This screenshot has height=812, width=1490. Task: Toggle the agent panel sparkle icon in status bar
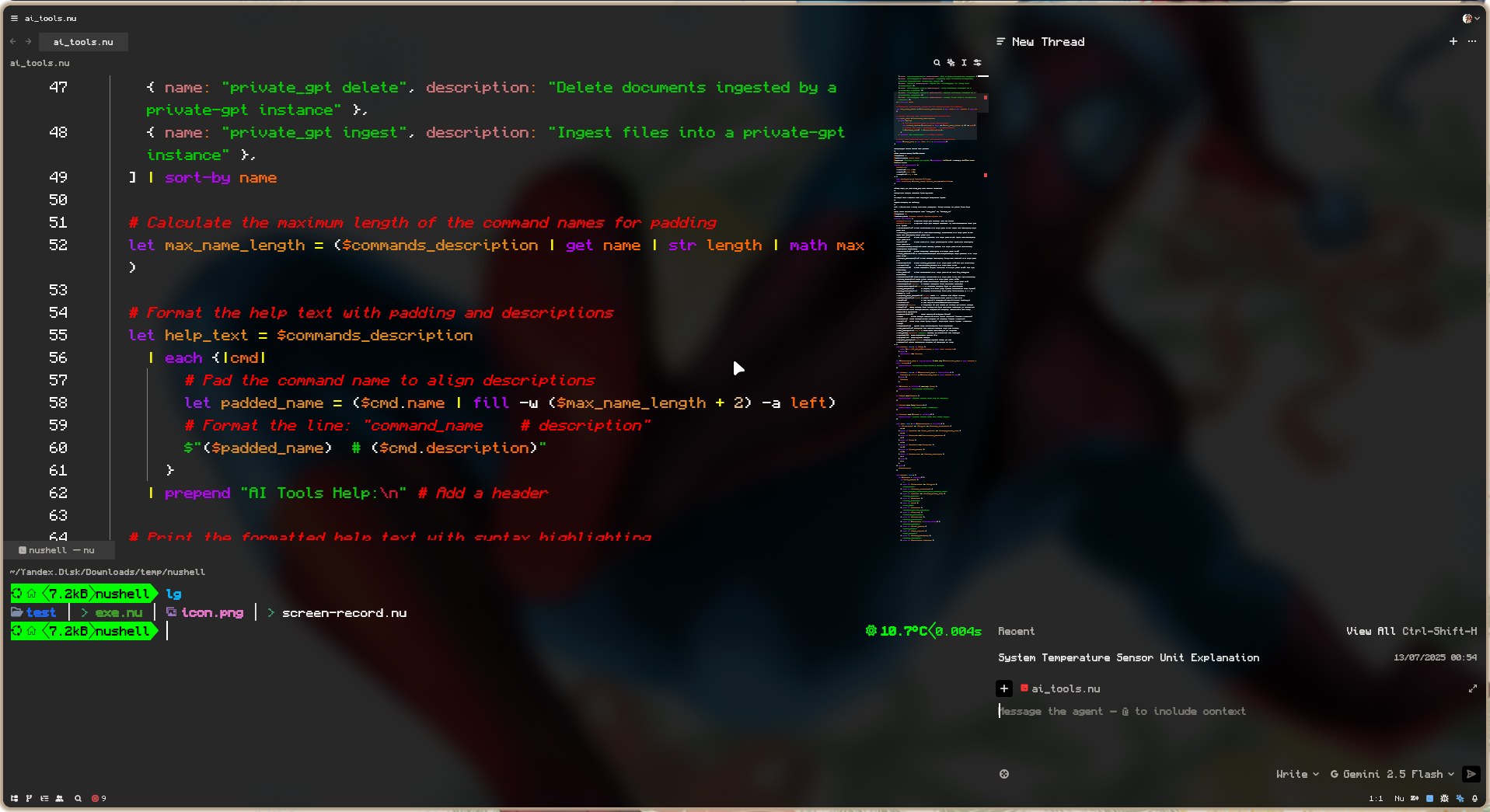click(1460, 798)
